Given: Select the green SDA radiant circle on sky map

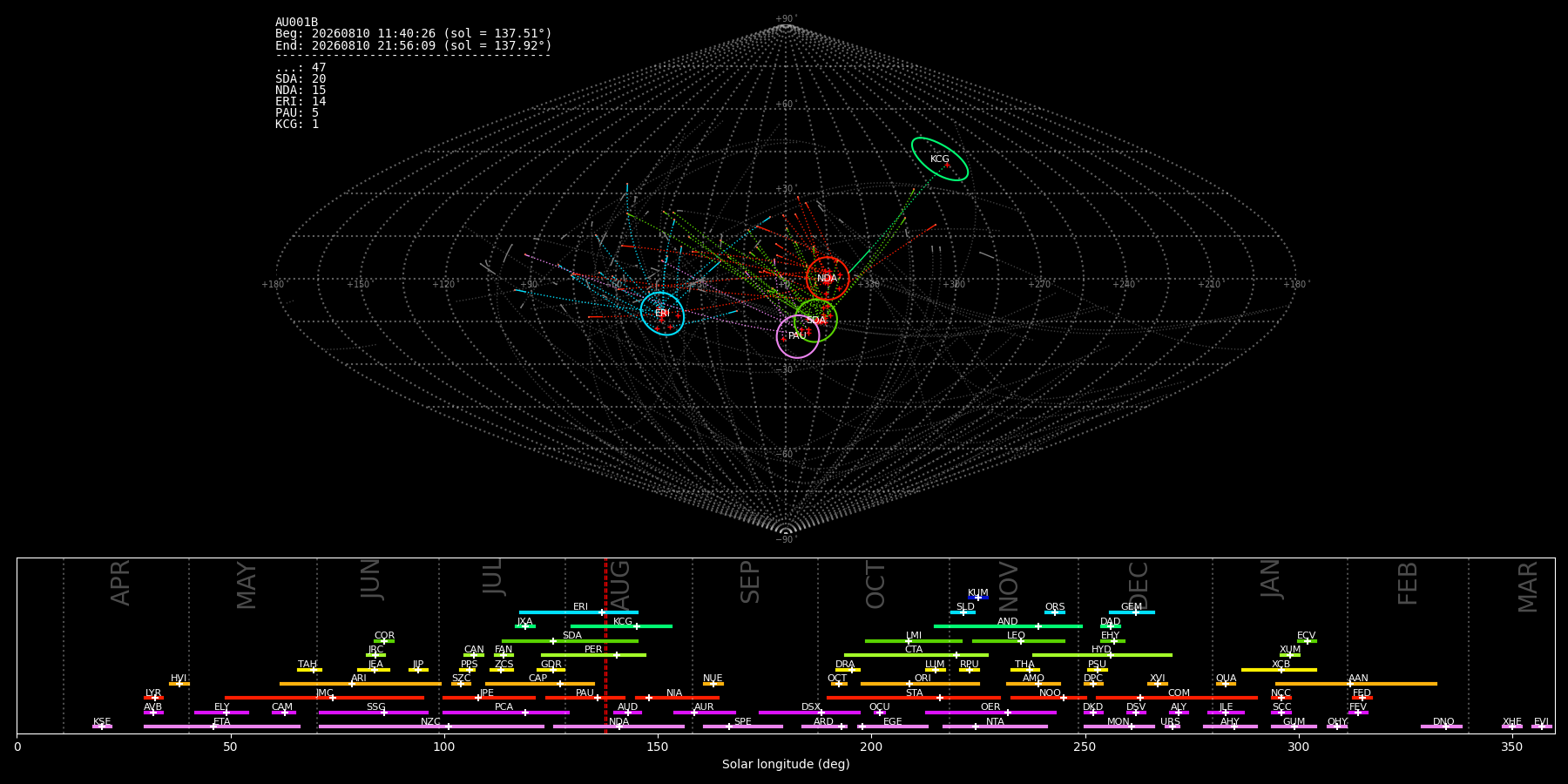Looking at the screenshot, I should tap(815, 321).
